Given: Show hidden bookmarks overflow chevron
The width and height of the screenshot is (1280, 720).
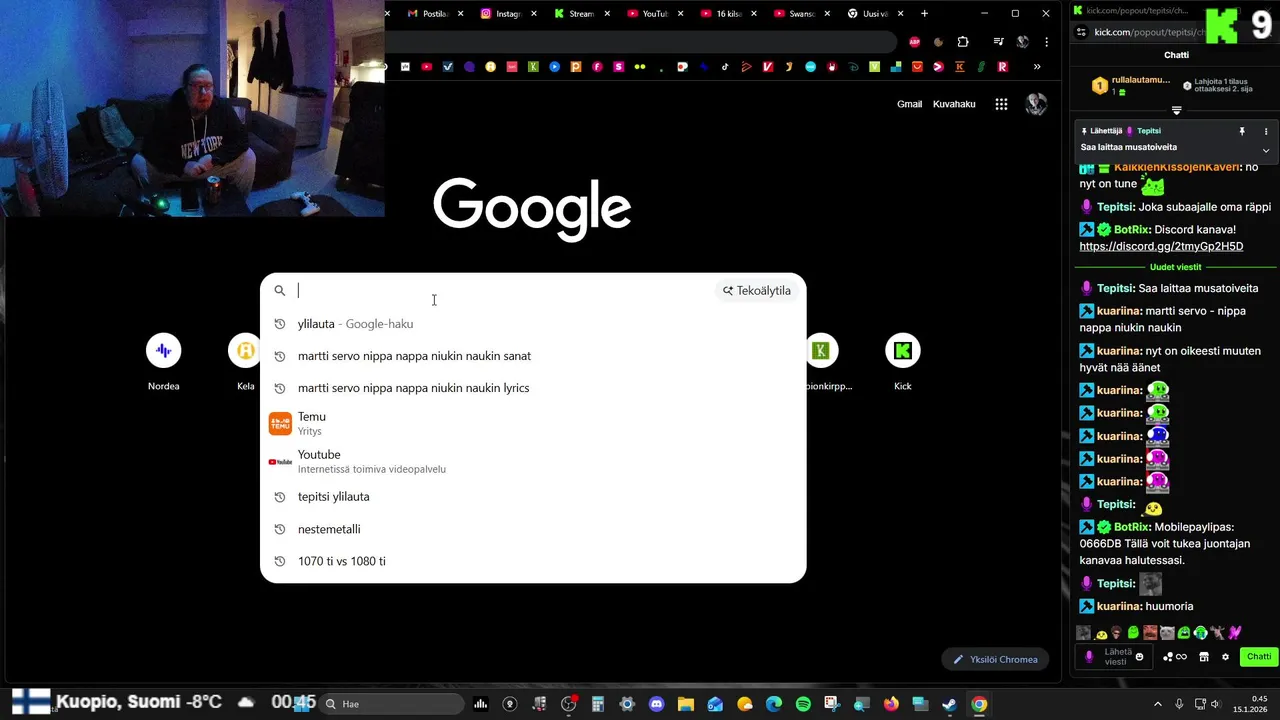Looking at the screenshot, I should [x=1037, y=67].
